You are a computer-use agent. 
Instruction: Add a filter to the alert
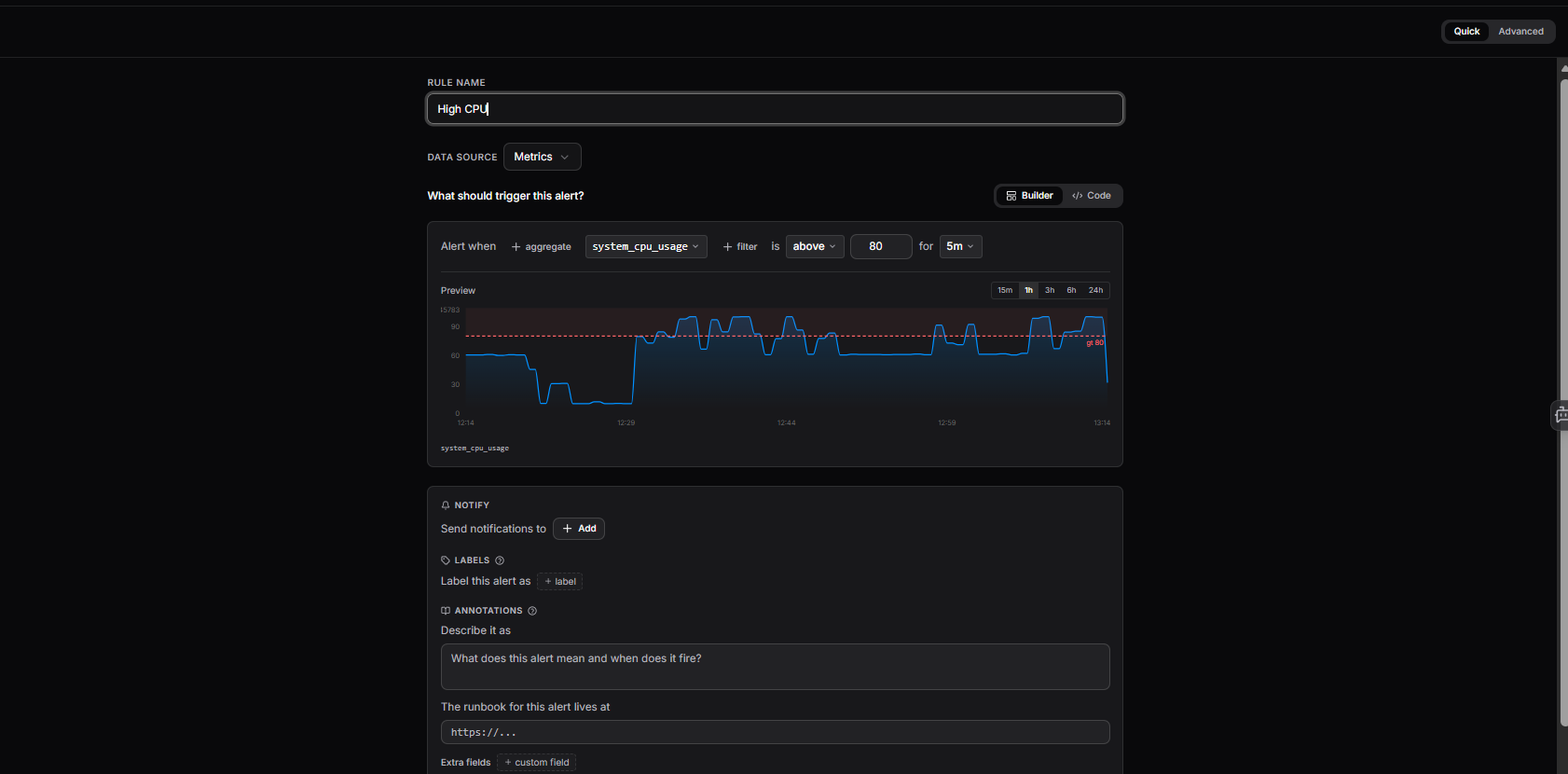tap(740, 247)
